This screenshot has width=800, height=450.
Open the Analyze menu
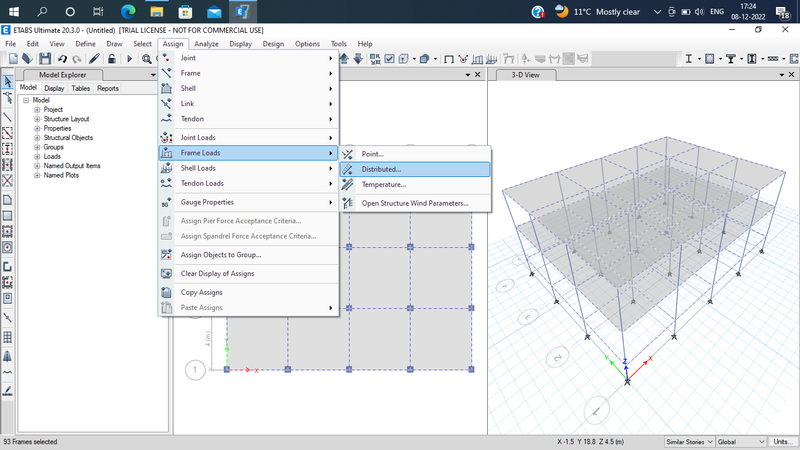(206, 44)
